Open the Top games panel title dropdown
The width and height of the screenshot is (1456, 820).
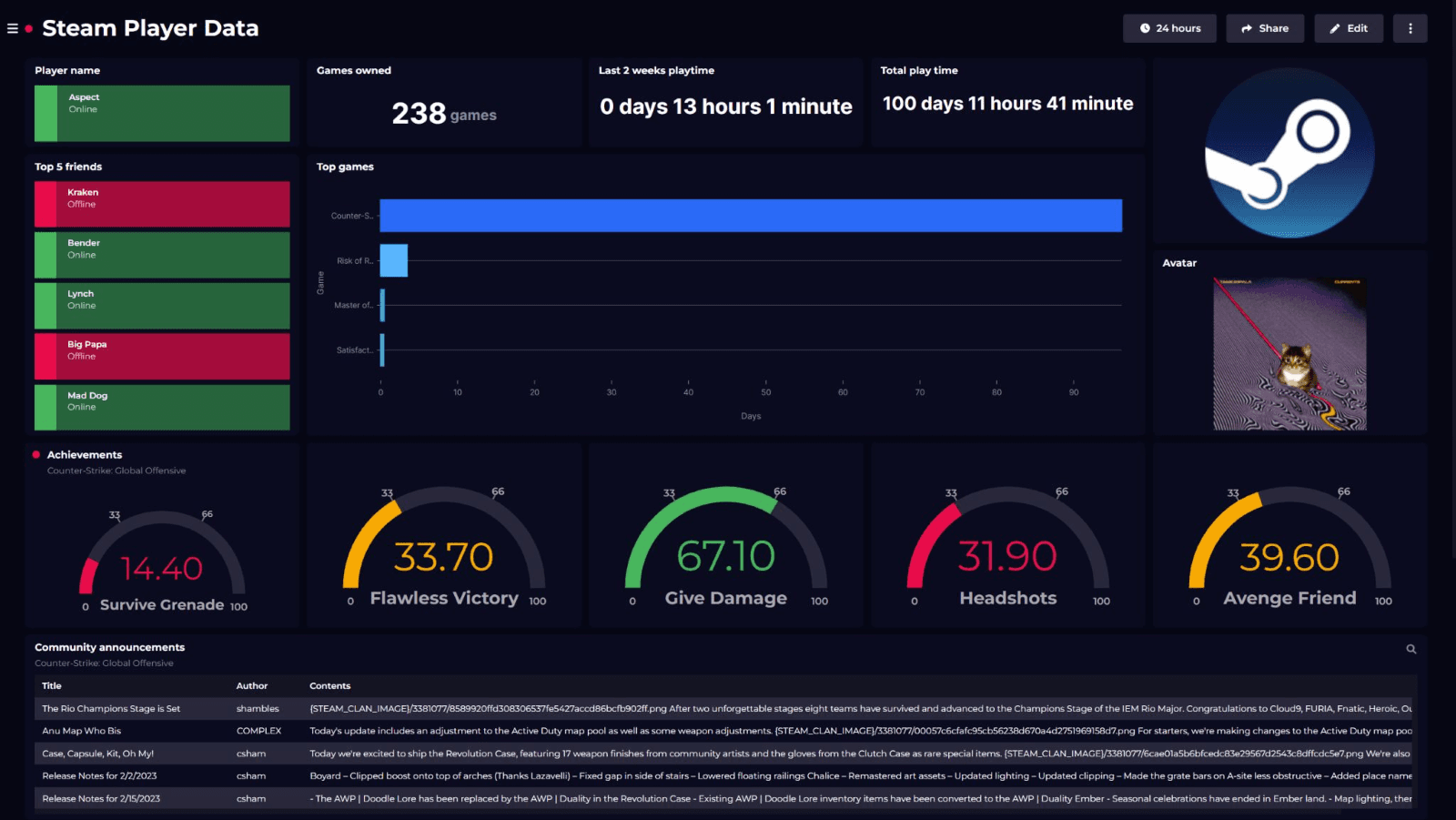[344, 167]
